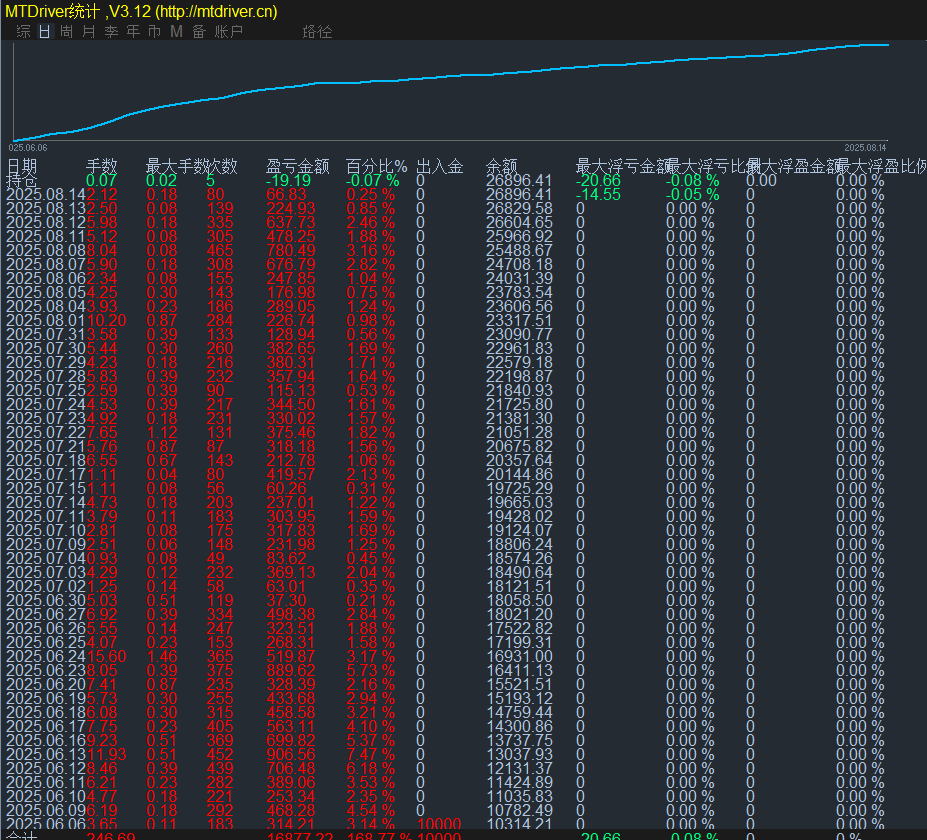
Task: Click balance value 23317.51
Action: tap(519, 320)
